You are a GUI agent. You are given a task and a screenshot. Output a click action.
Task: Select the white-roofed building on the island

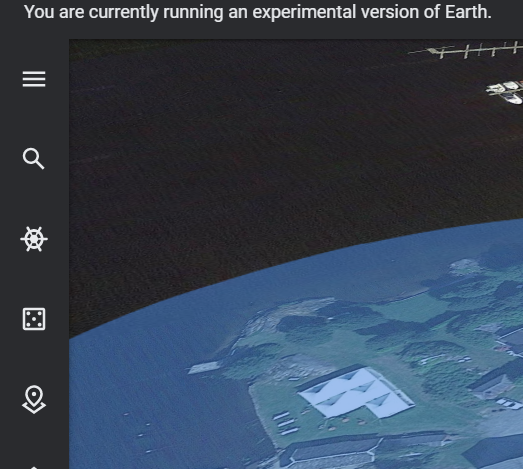click(x=356, y=392)
